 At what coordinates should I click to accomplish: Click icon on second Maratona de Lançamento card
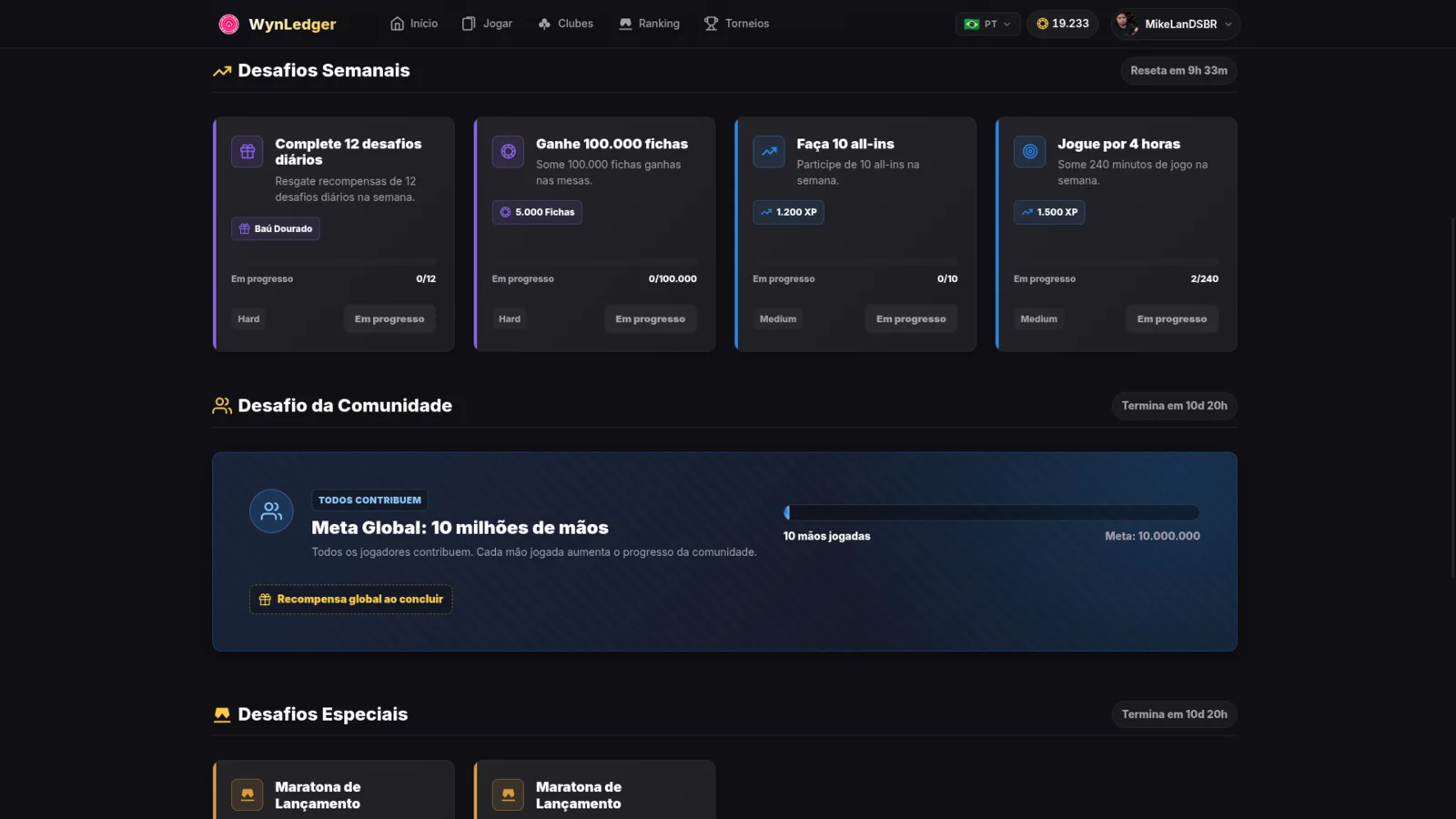508,794
